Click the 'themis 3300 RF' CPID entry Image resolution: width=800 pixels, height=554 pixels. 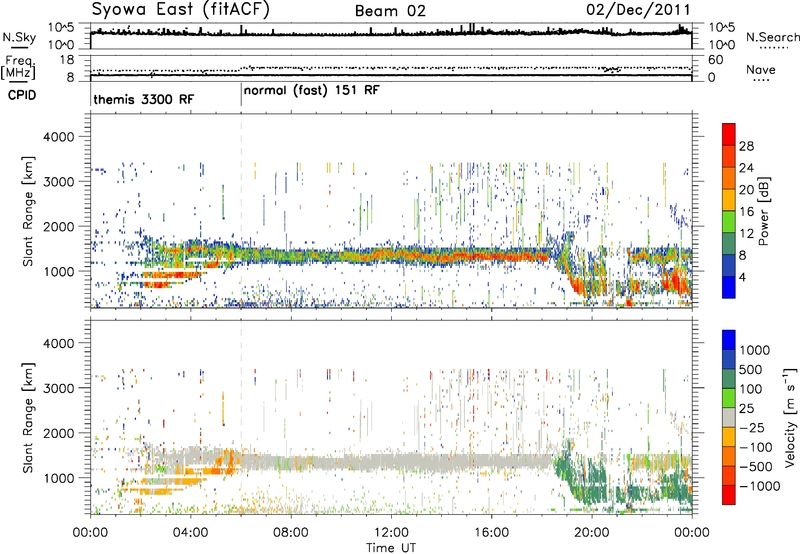pos(143,99)
